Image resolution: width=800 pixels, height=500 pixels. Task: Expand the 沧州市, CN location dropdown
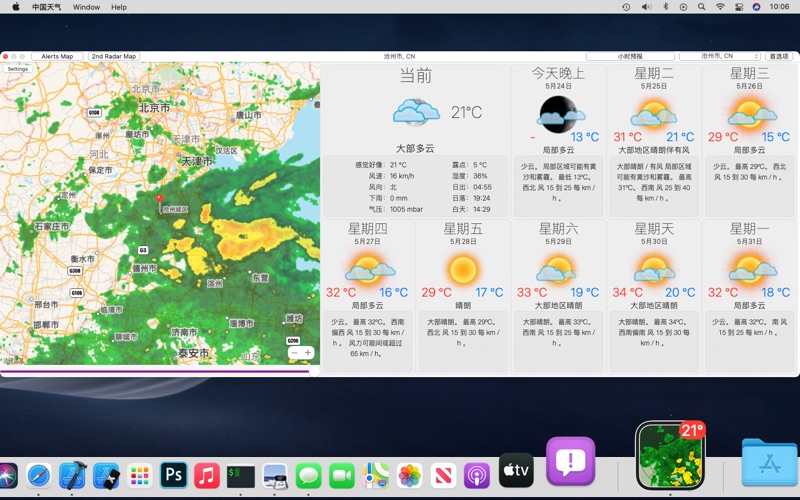[718, 57]
